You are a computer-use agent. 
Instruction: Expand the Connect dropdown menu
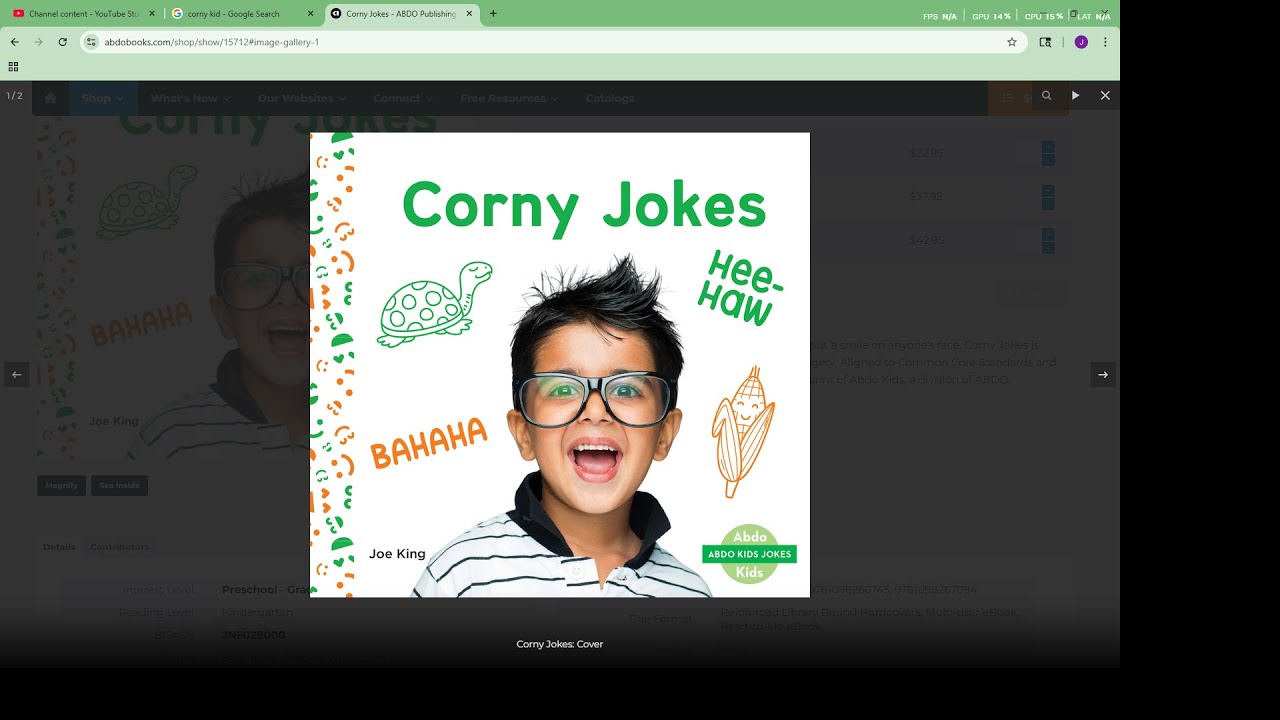coord(402,98)
